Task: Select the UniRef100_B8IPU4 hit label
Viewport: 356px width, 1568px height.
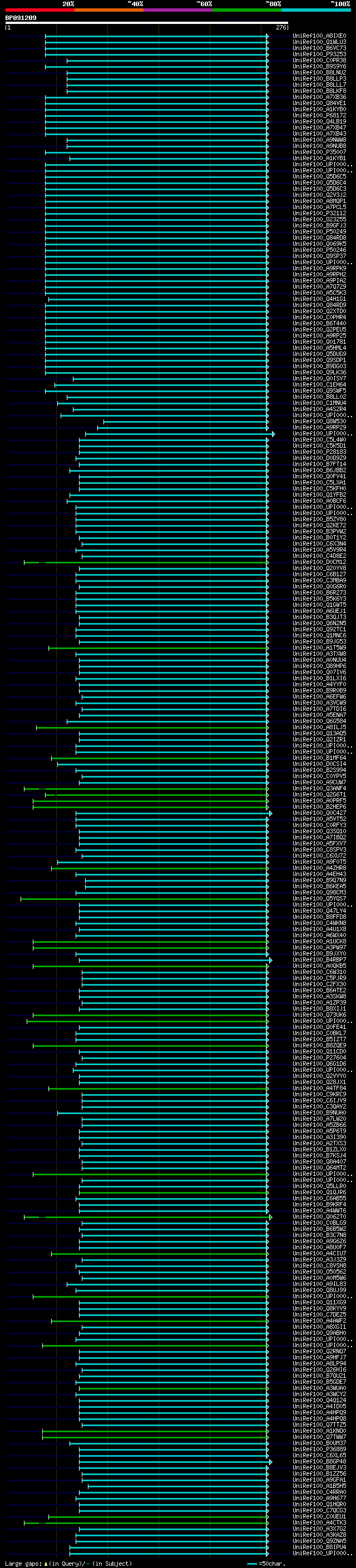Action: (x=319, y=1547)
